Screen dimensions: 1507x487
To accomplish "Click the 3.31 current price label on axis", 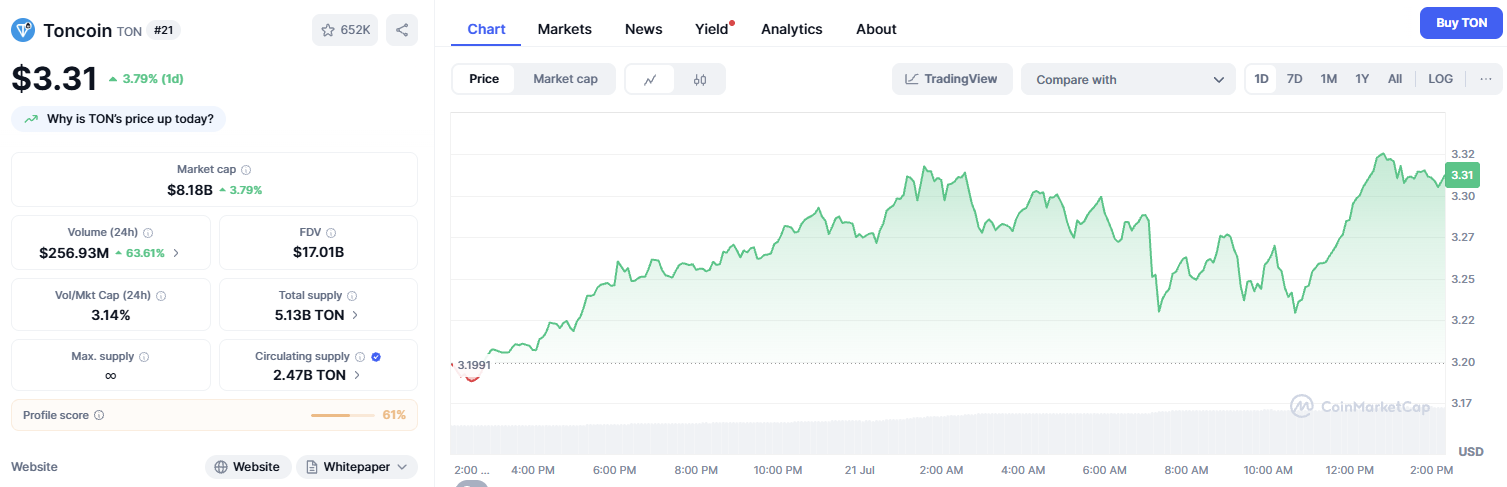I will click(x=1461, y=175).
